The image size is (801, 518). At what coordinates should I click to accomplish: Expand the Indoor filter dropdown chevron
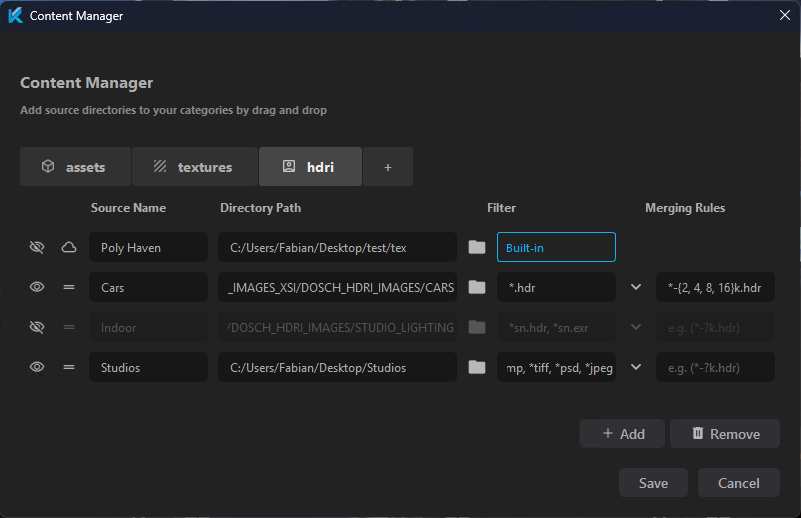tap(636, 327)
